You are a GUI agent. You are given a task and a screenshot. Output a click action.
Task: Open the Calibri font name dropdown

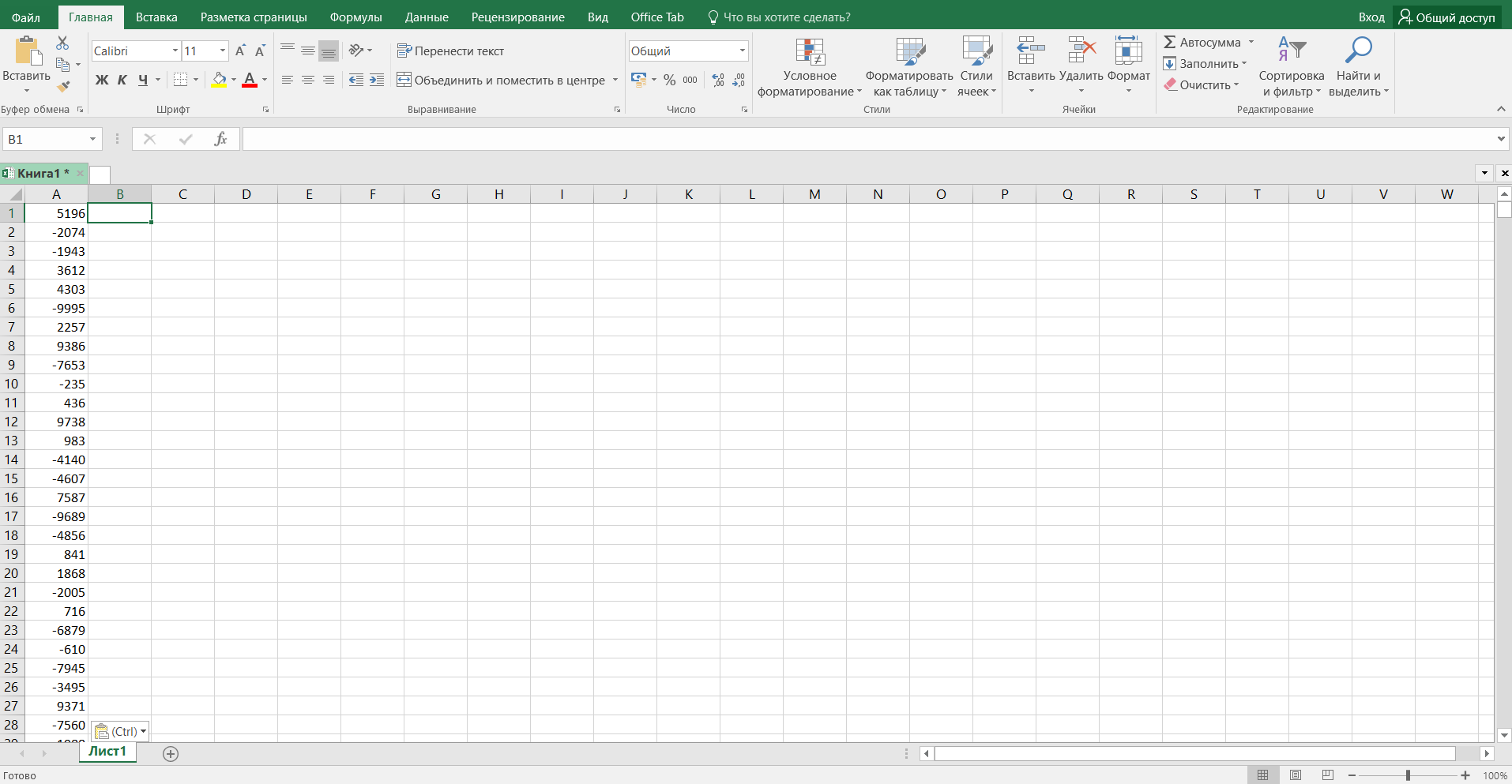click(x=175, y=51)
